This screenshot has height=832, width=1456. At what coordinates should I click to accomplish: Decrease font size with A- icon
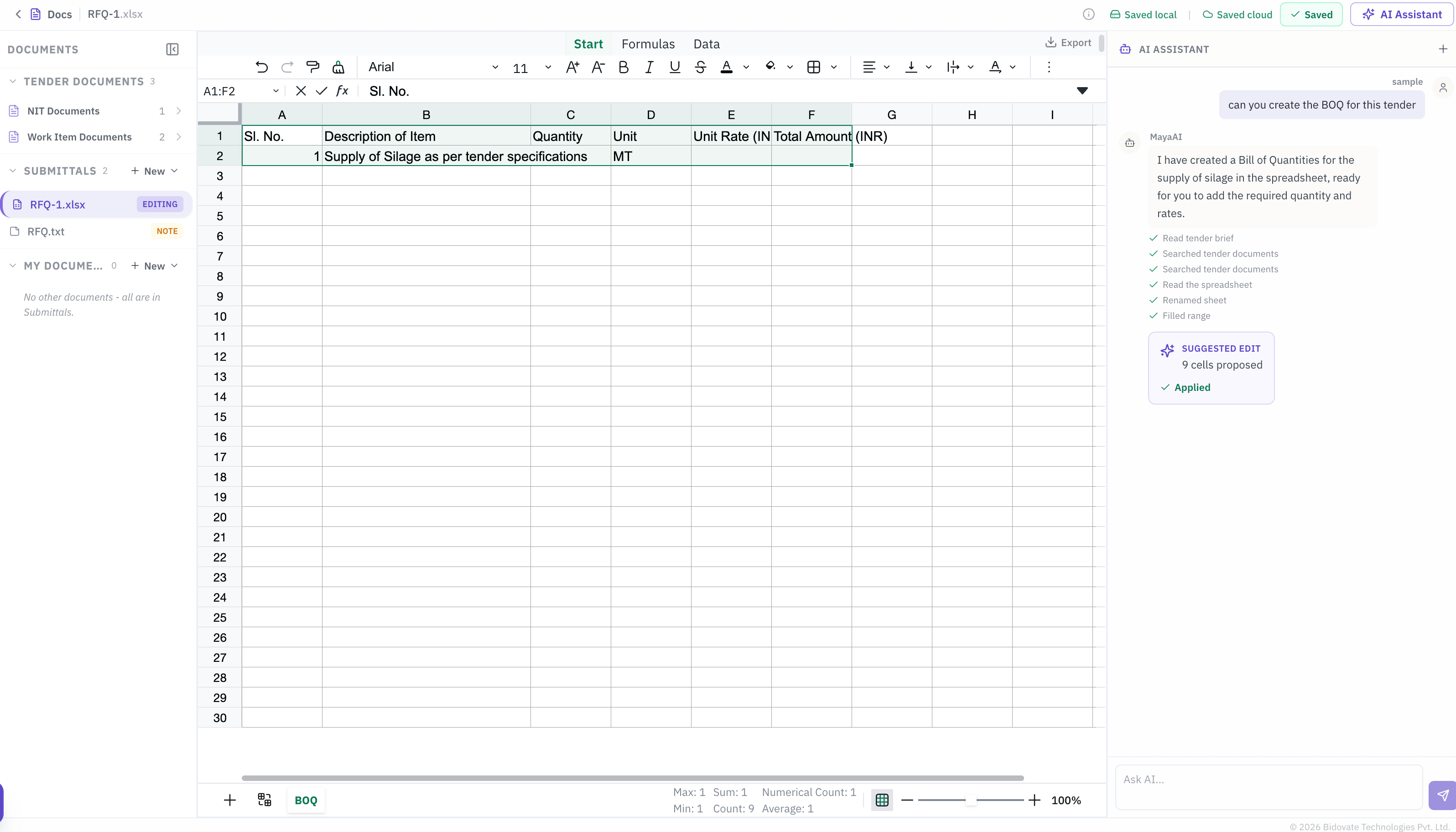point(598,68)
